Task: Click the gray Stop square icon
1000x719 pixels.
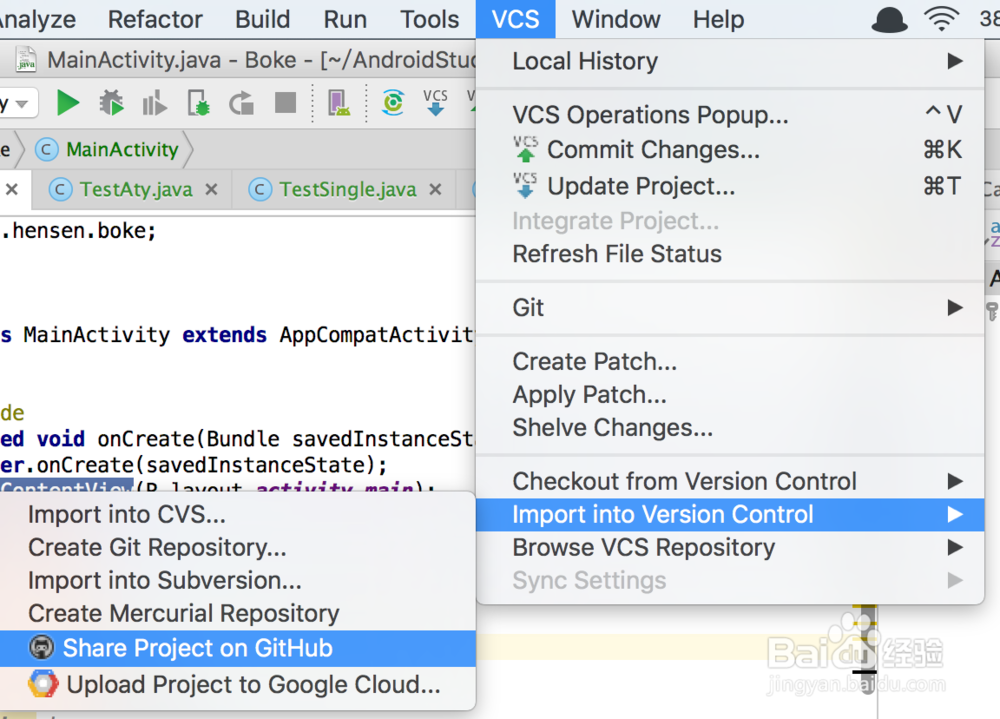Action: click(x=286, y=102)
